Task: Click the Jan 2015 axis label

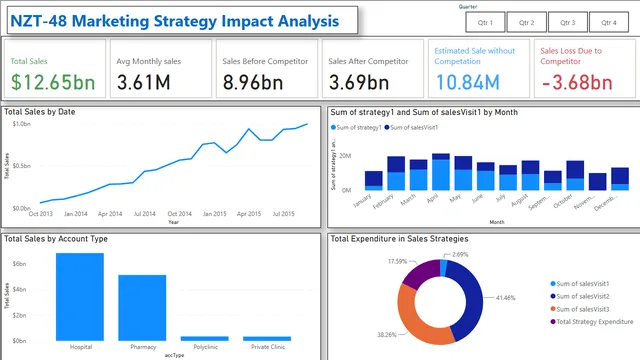Action: (x=214, y=213)
